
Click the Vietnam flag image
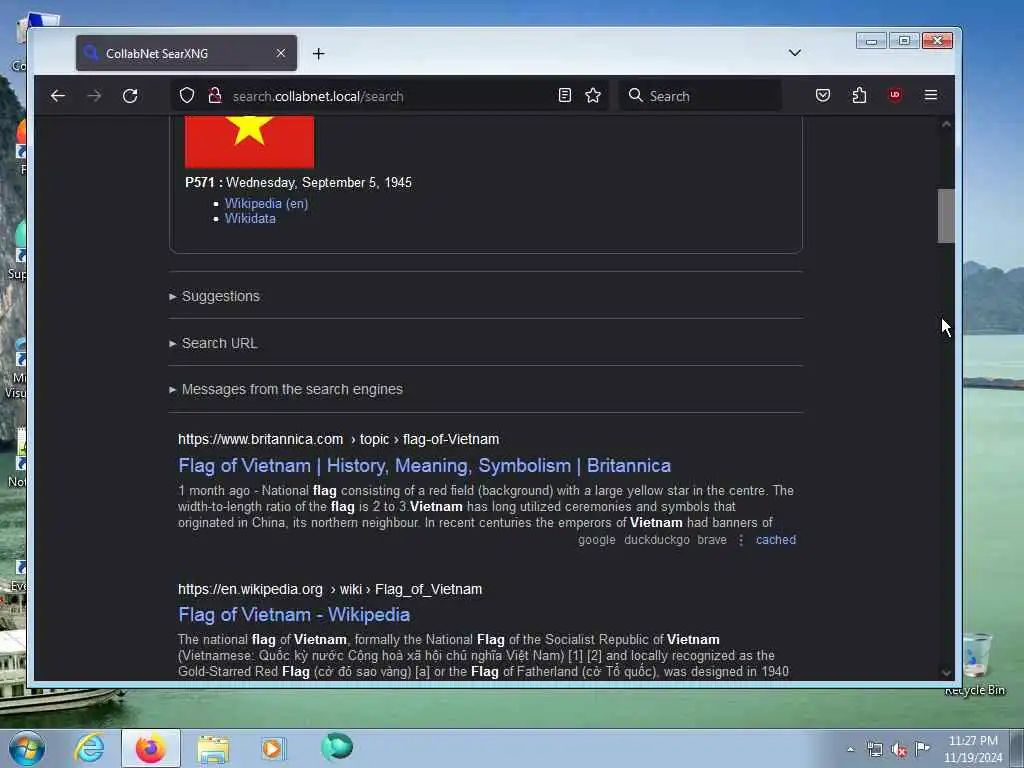[x=249, y=142]
